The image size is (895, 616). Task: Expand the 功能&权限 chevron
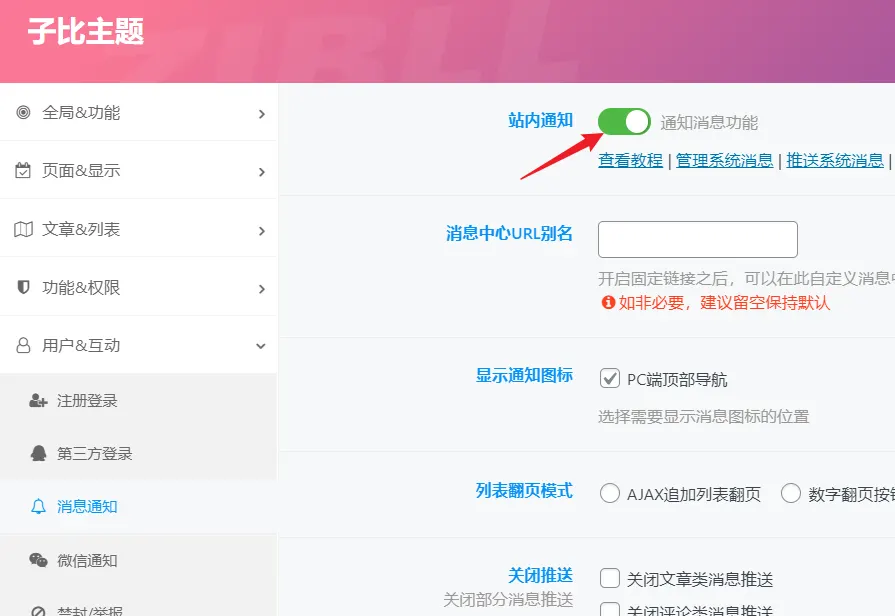click(261, 289)
